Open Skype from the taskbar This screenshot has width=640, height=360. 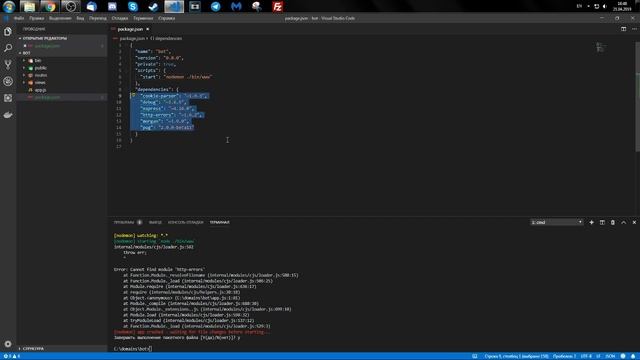click(133, 7)
